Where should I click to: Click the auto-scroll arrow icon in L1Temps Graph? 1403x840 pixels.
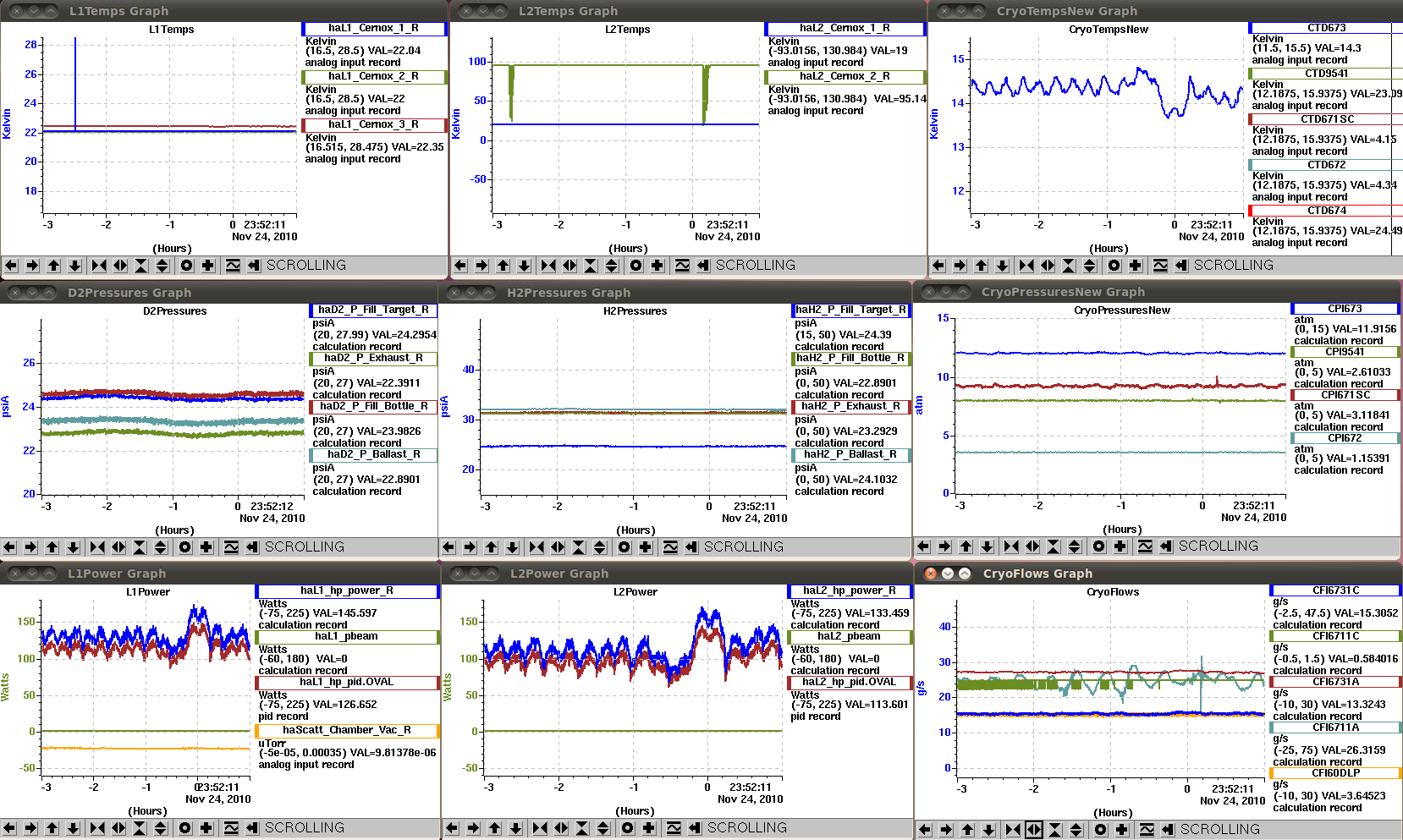(254, 266)
